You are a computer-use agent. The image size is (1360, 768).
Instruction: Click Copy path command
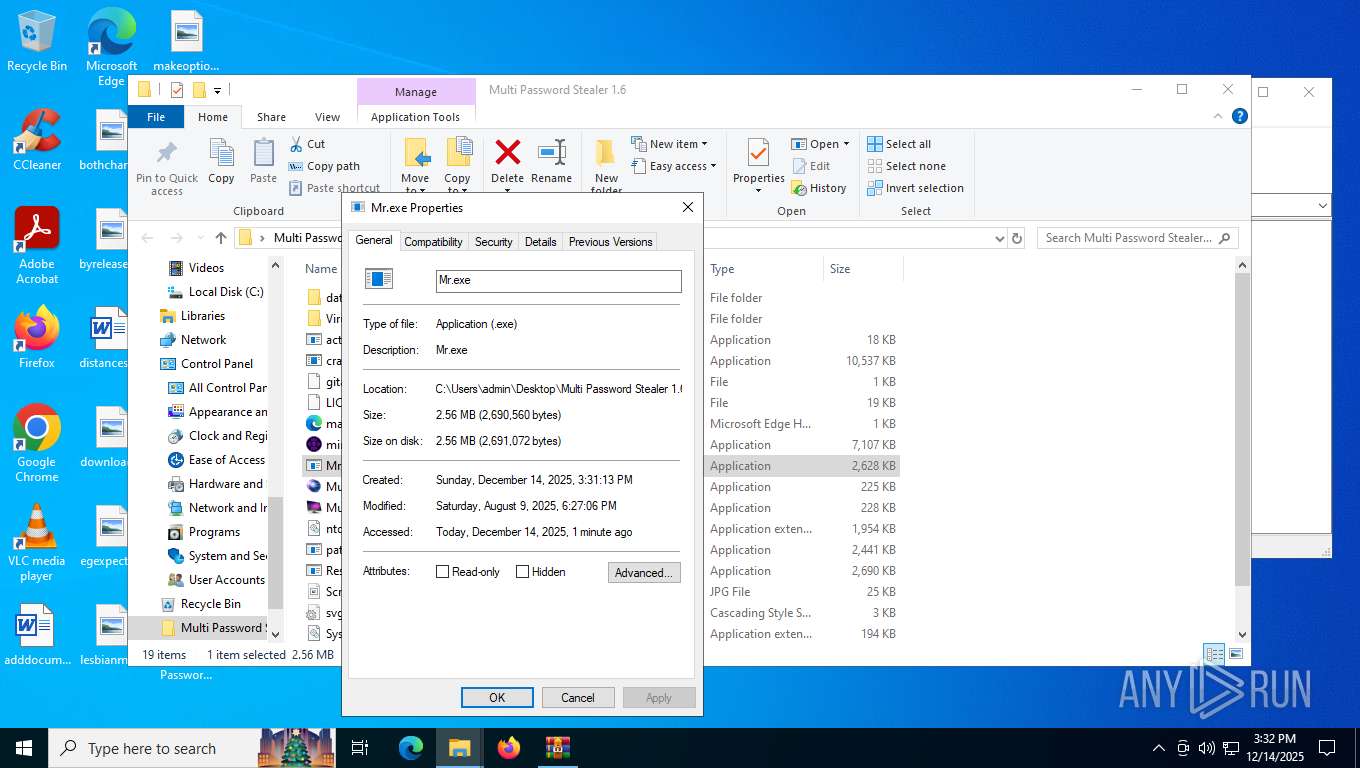(324, 166)
